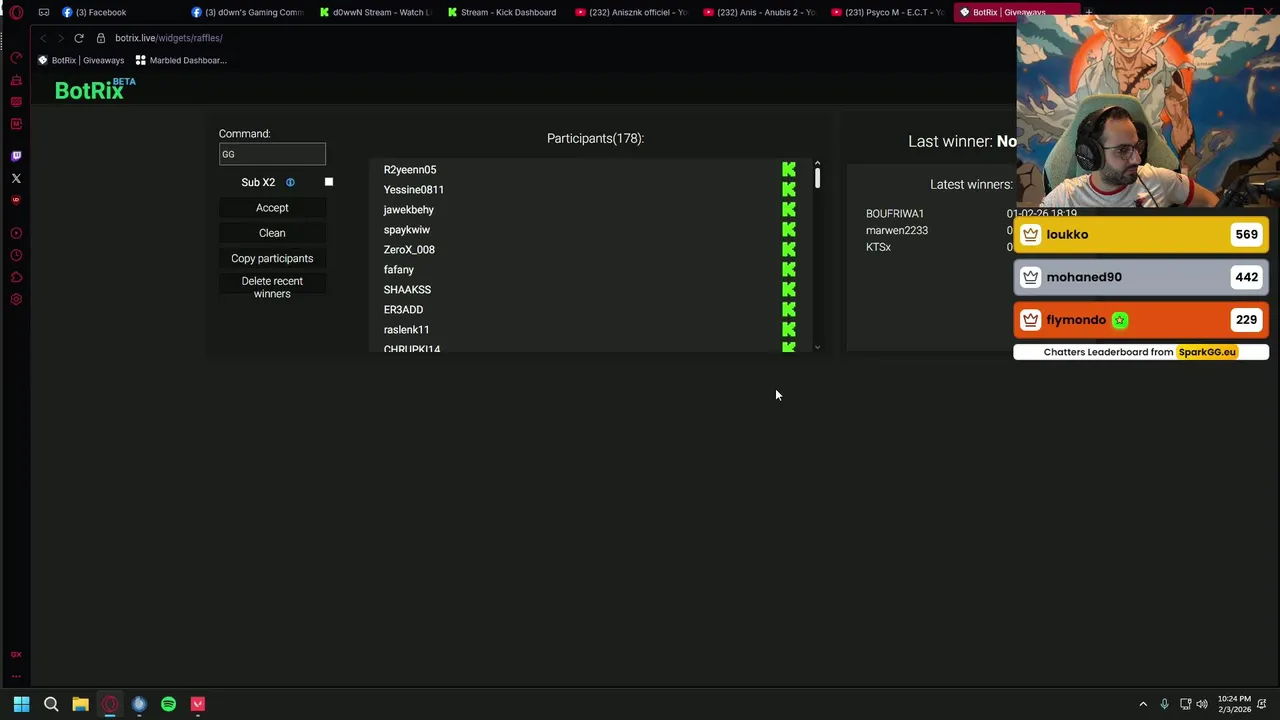Click the Command input field
This screenshot has width=1280, height=720.
click(272, 154)
